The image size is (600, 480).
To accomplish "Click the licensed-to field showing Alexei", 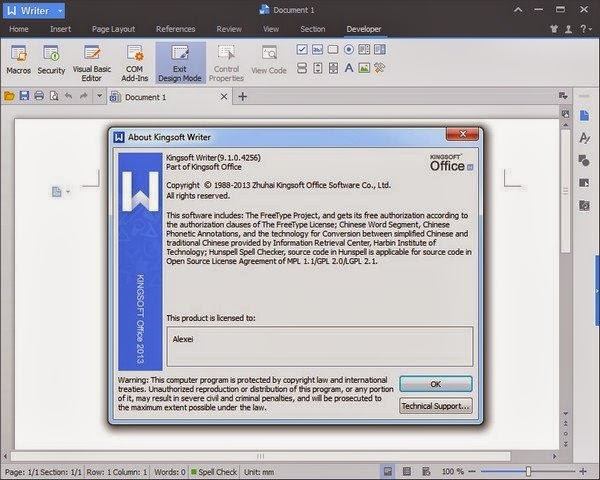I will click(320, 346).
